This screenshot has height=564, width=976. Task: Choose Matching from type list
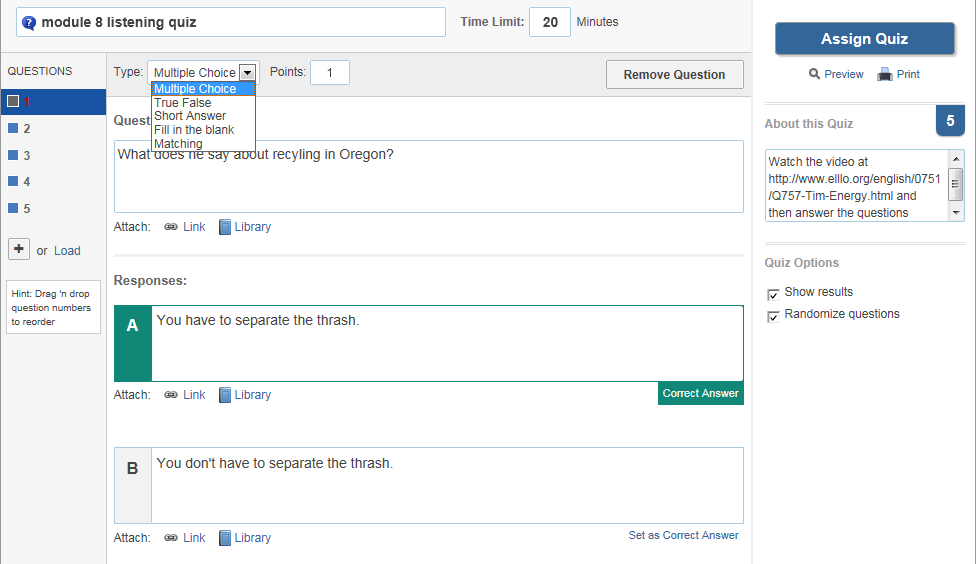[x=178, y=144]
